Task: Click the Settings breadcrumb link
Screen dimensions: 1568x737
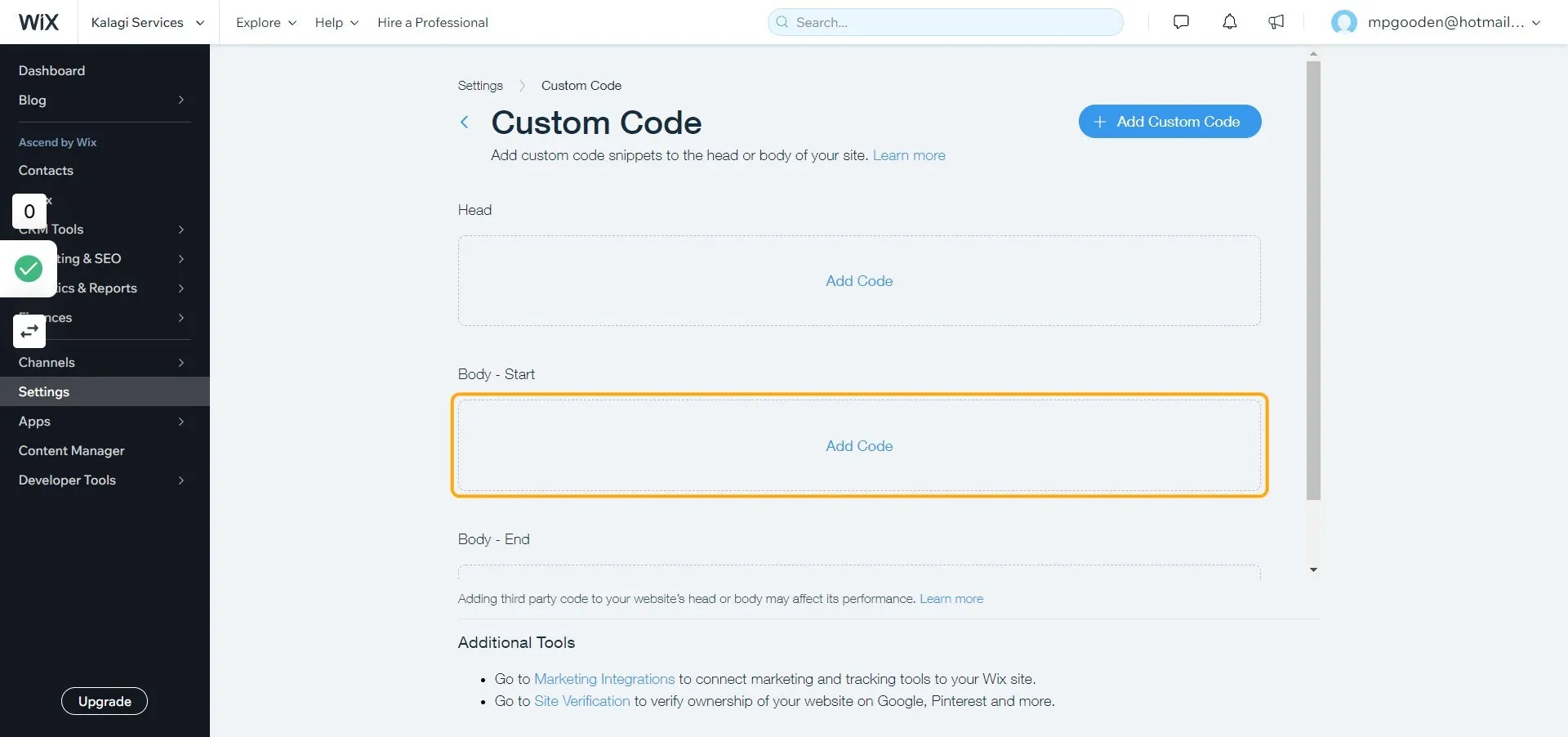Action: click(480, 85)
